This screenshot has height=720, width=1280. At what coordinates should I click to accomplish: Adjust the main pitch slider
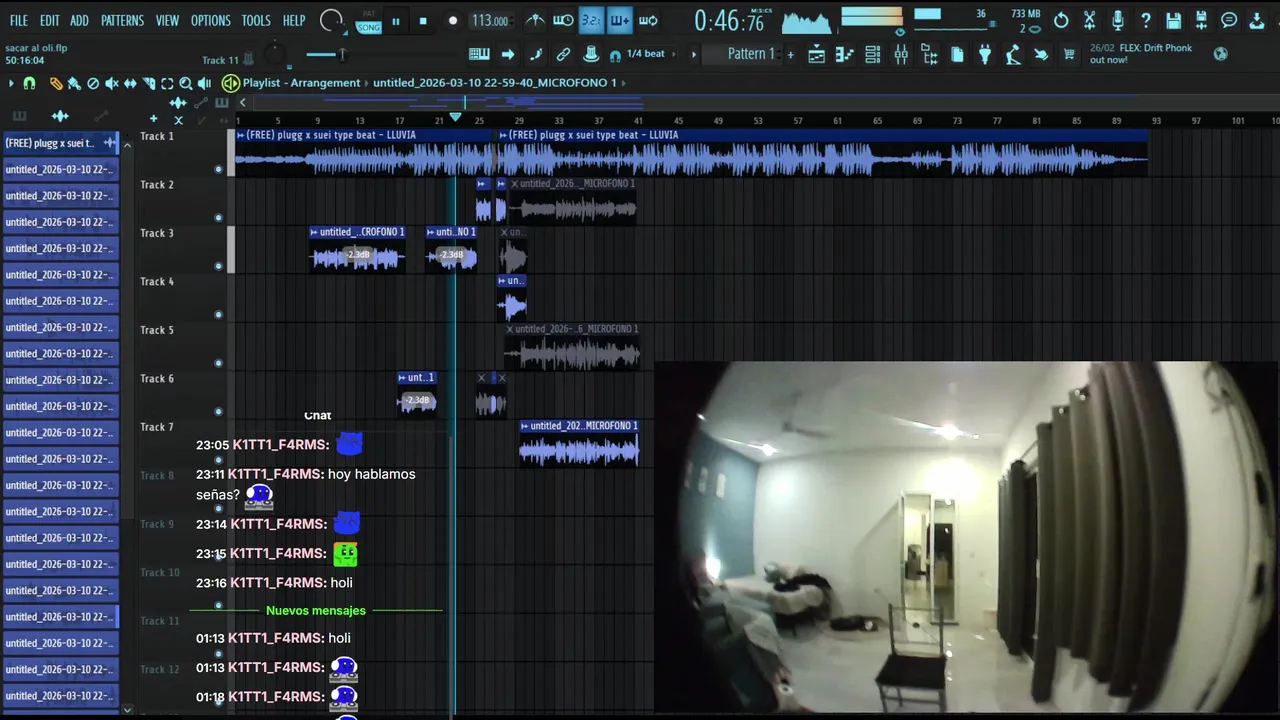(328, 54)
